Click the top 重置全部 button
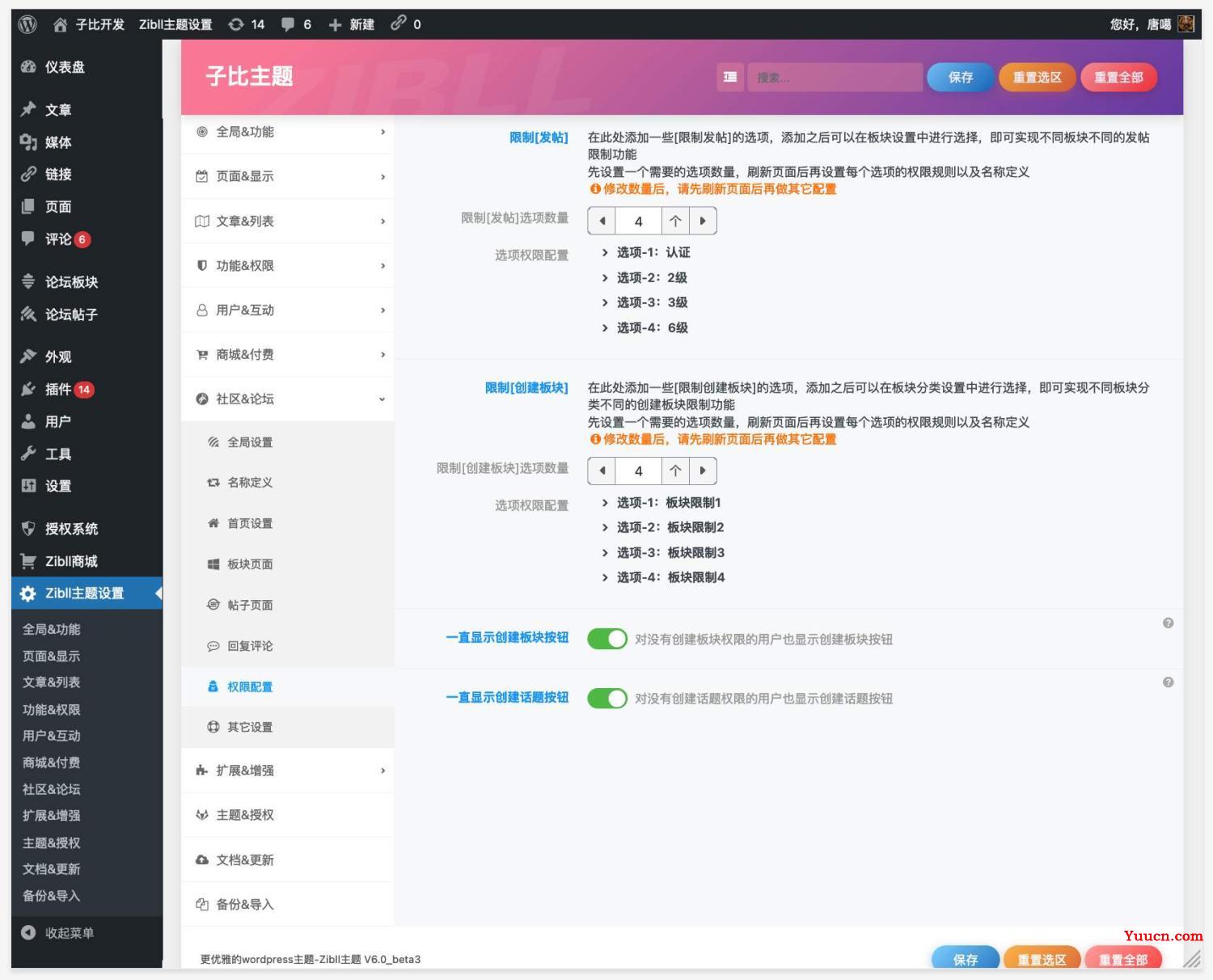The height and width of the screenshot is (980, 1213). click(1118, 77)
